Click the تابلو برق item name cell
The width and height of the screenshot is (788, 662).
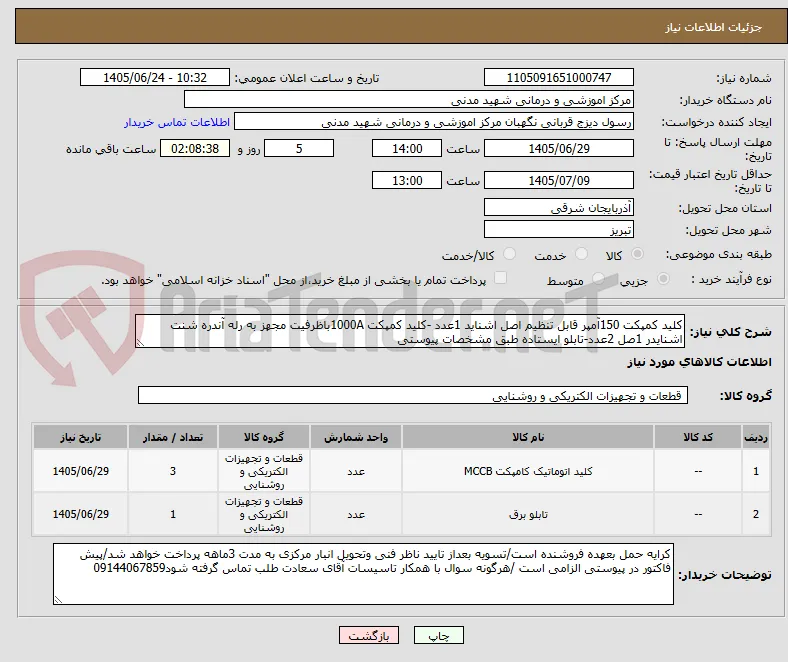pyautogui.click(x=528, y=514)
